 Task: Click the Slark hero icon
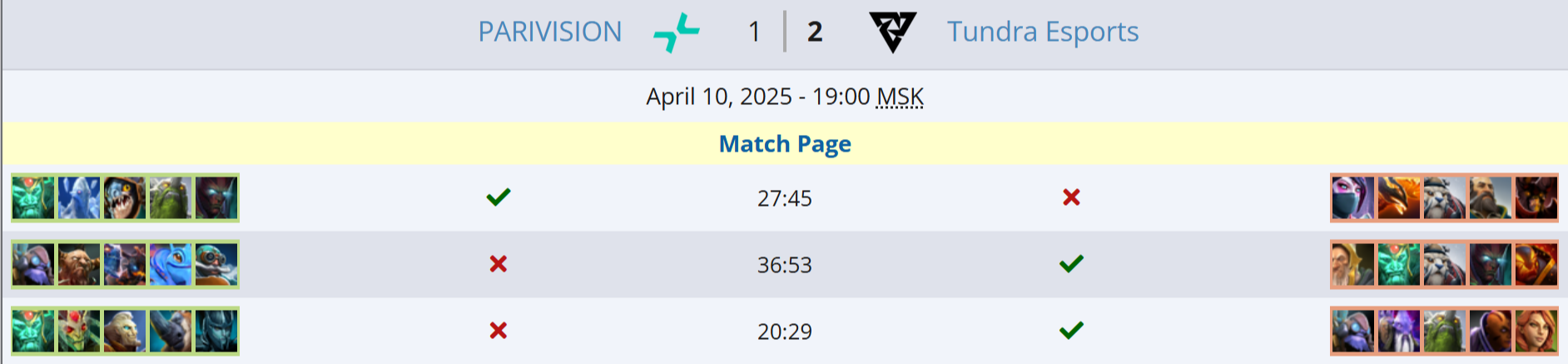click(x=125, y=197)
